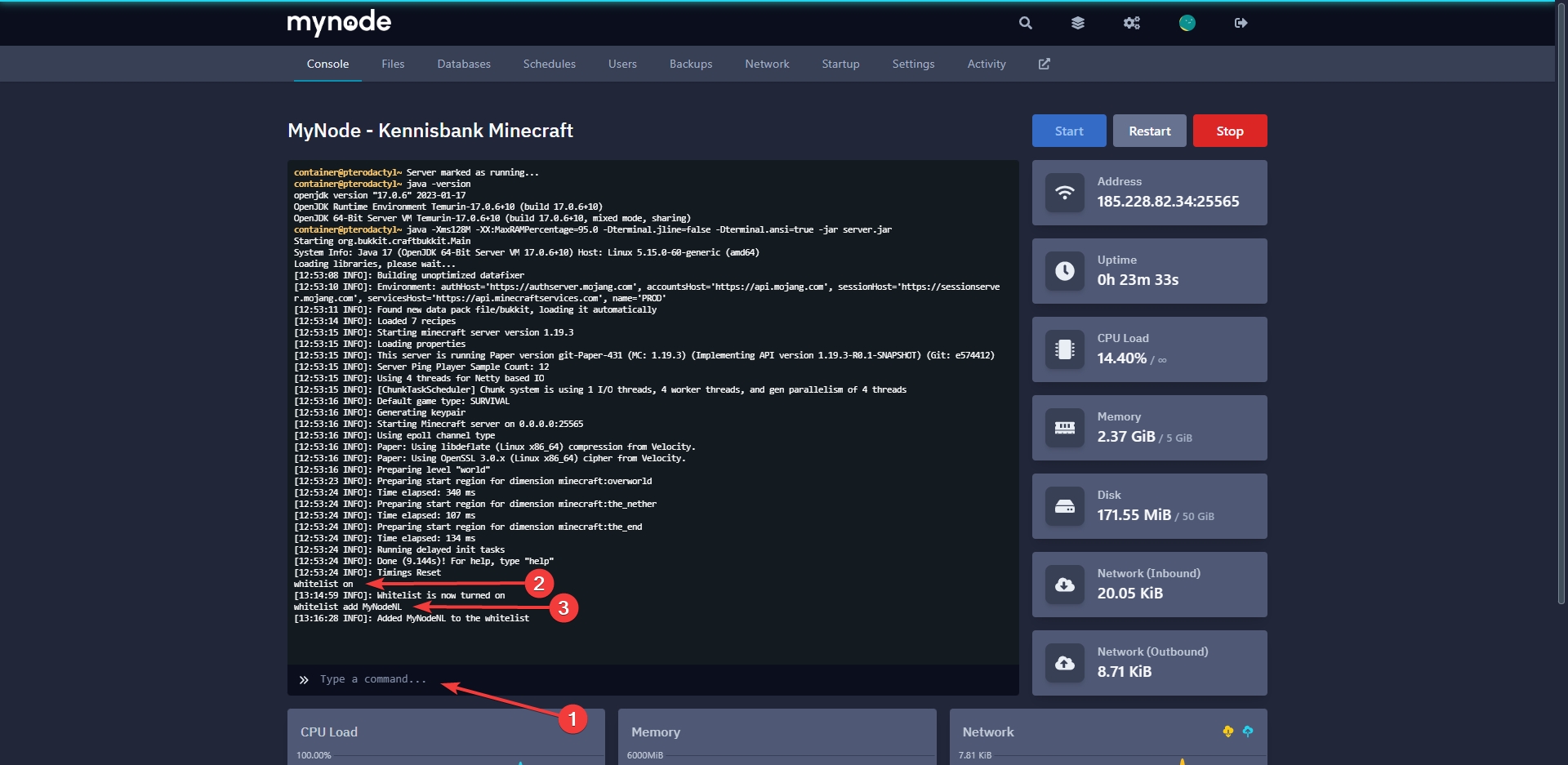Click the sign out icon
This screenshot has width=1568, height=765.
(x=1241, y=23)
